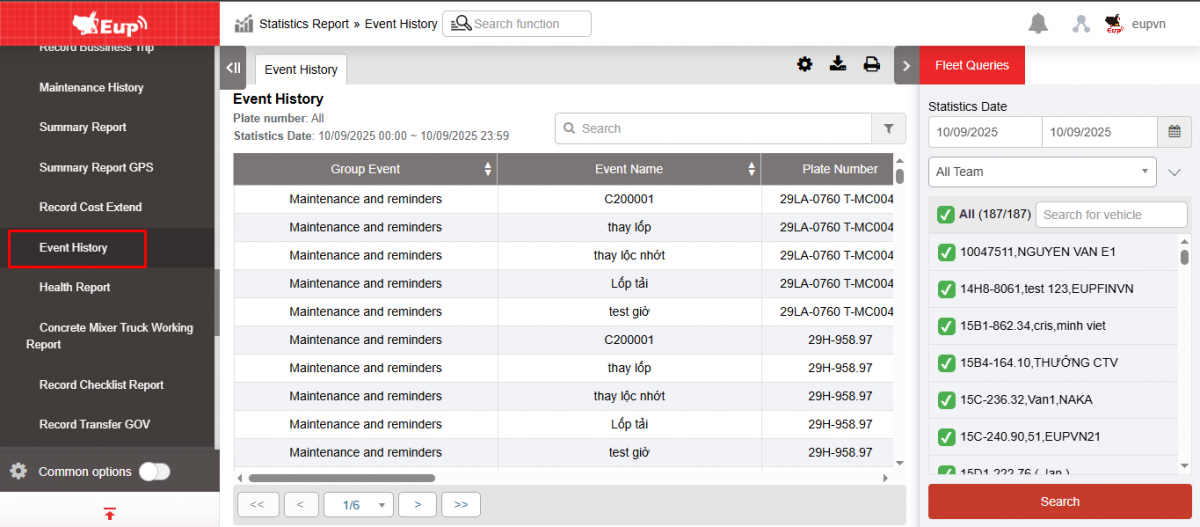Expand the chevron beside All Team
The height and width of the screenshot is (527, 1200).
click(1175, 172)
